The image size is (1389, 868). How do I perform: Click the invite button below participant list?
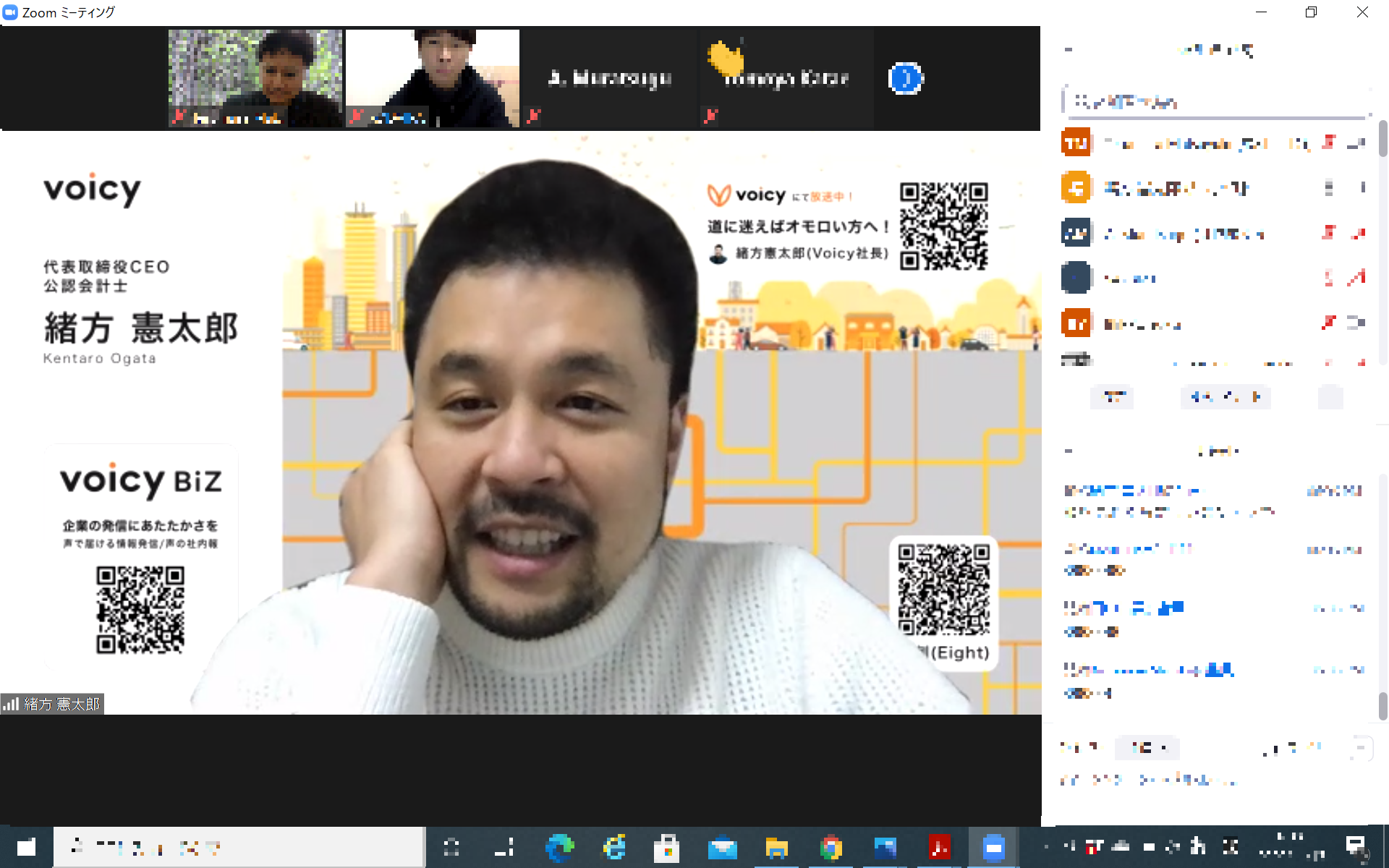pos(1113,397)
